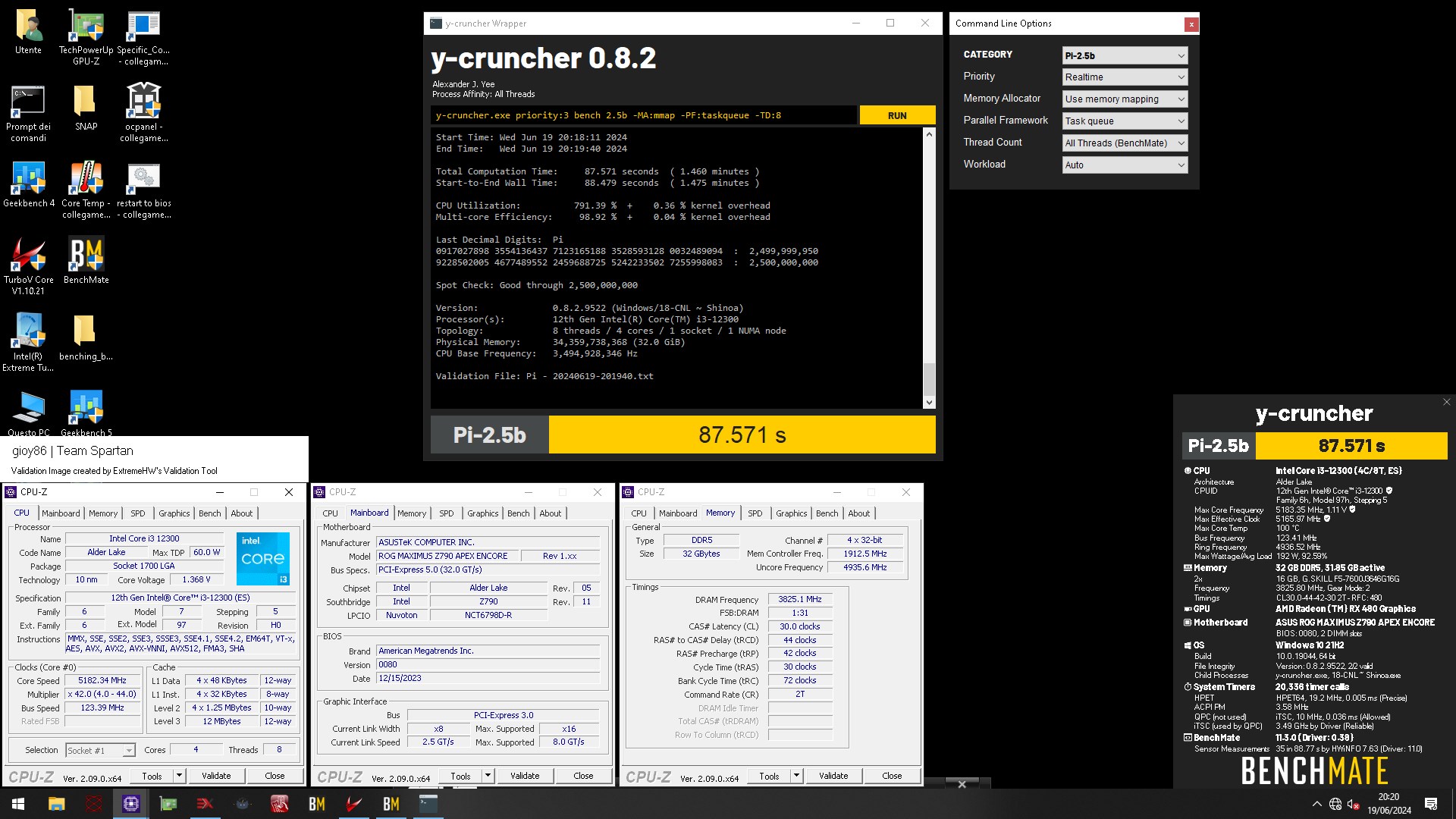Image resolution: width=1456 pixels, height=819 pixels.
Task: Open the Selection Socket #1 dropdown
Action: (x=100, y=751)
